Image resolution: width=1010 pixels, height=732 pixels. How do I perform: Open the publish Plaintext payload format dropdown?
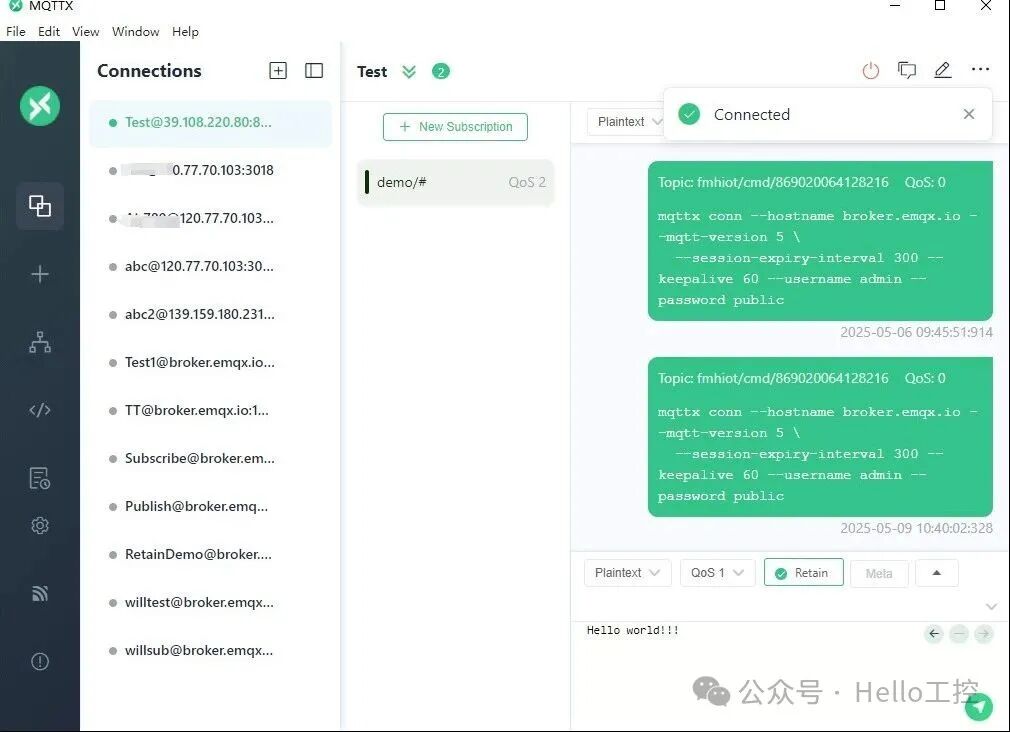pos(627,573)
